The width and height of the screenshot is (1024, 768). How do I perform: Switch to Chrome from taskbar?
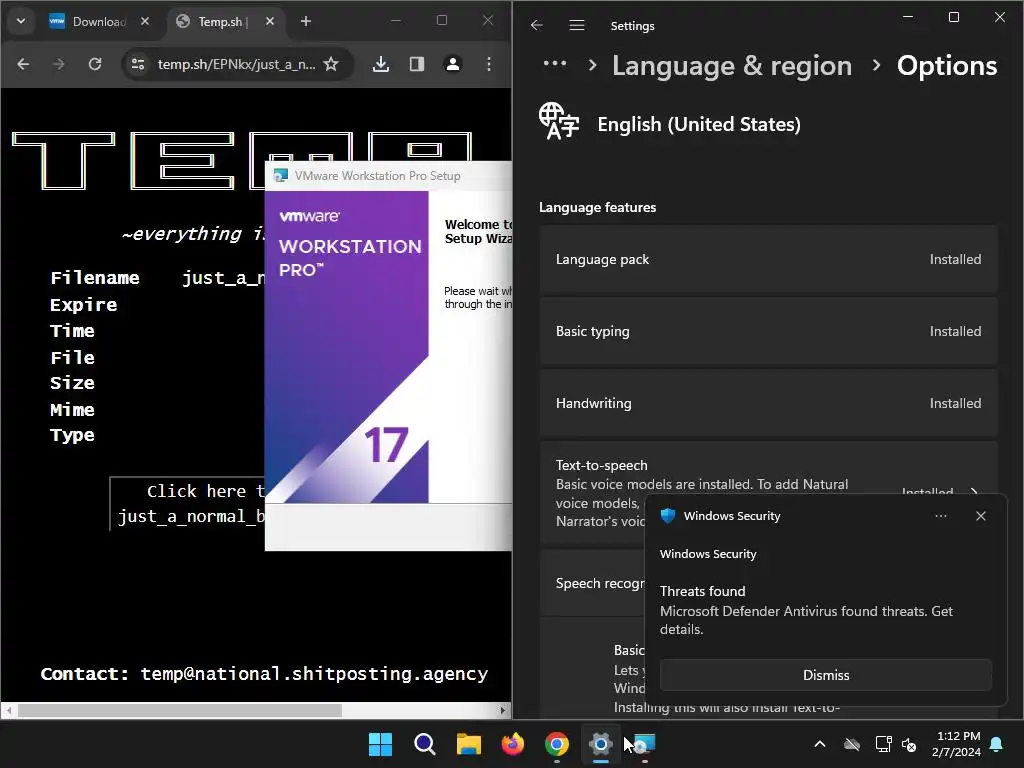click(x=556, y=744)
